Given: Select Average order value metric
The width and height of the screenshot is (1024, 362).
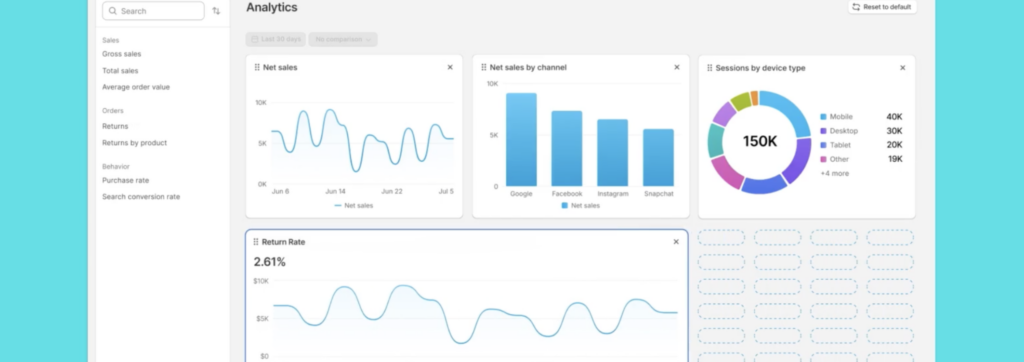Looking at the screenshot, I should point(136,87).
